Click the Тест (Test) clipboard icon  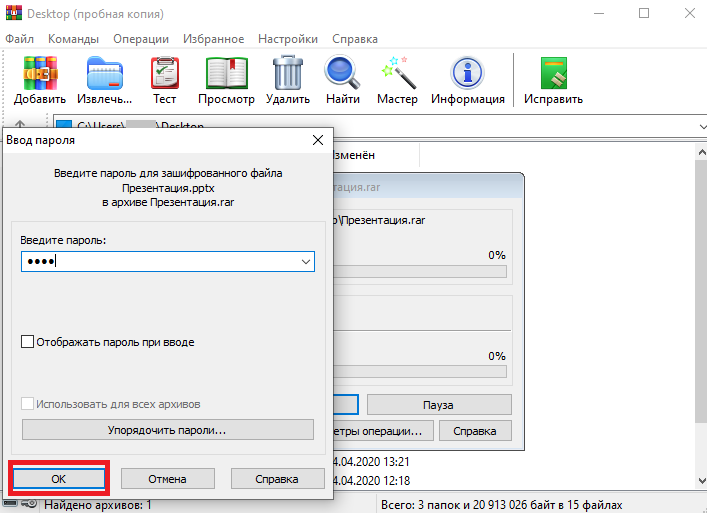pyautogui.click(x=165, y=74)
